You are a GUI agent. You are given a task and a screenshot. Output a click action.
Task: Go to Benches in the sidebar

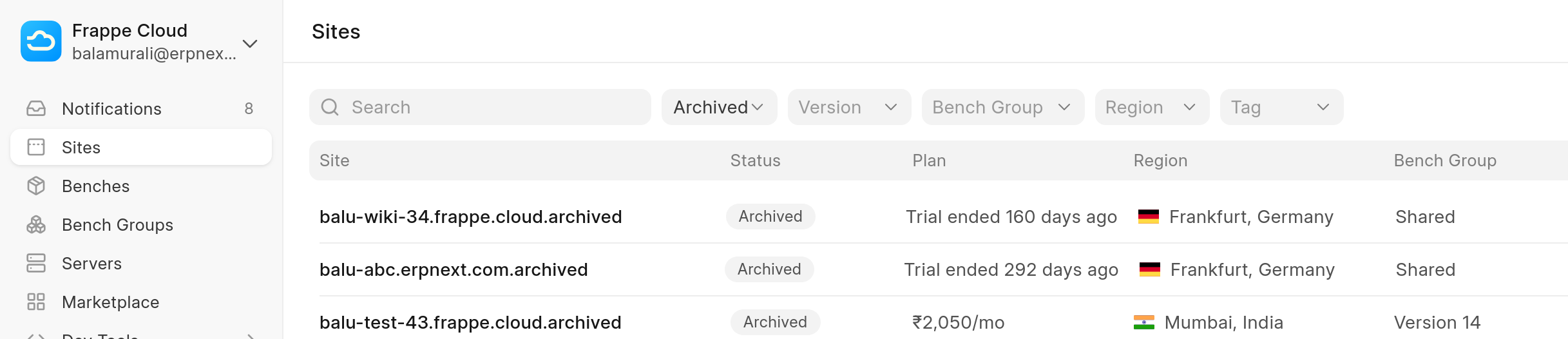(x=95, y=186)
